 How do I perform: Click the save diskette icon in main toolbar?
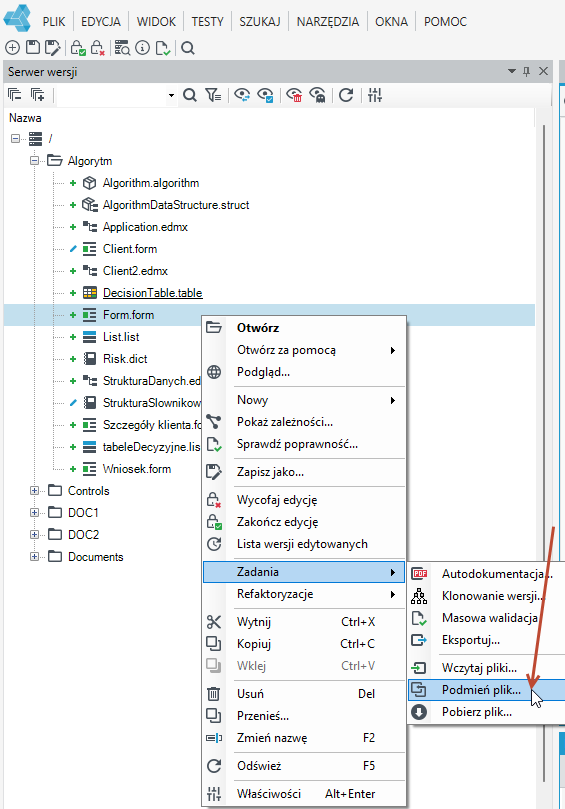(33, 48)
